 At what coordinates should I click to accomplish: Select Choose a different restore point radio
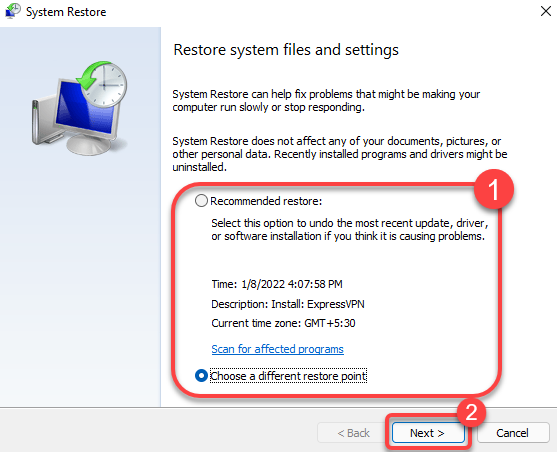click(201, 376)
